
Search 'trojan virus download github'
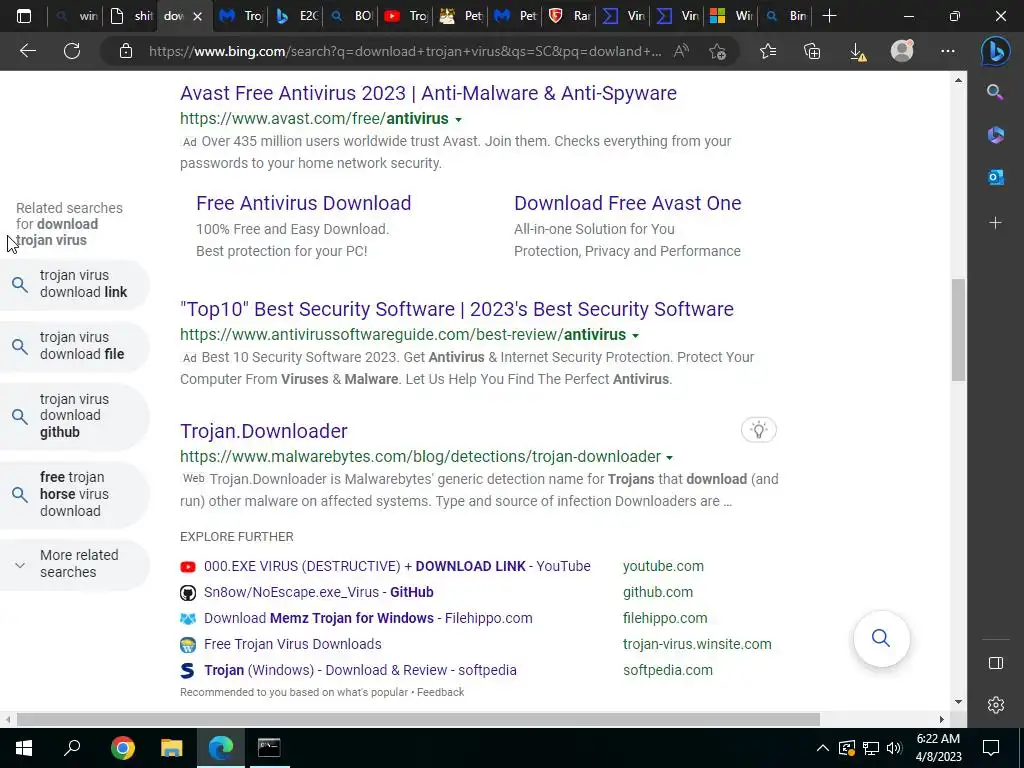(x=74, y=415)
